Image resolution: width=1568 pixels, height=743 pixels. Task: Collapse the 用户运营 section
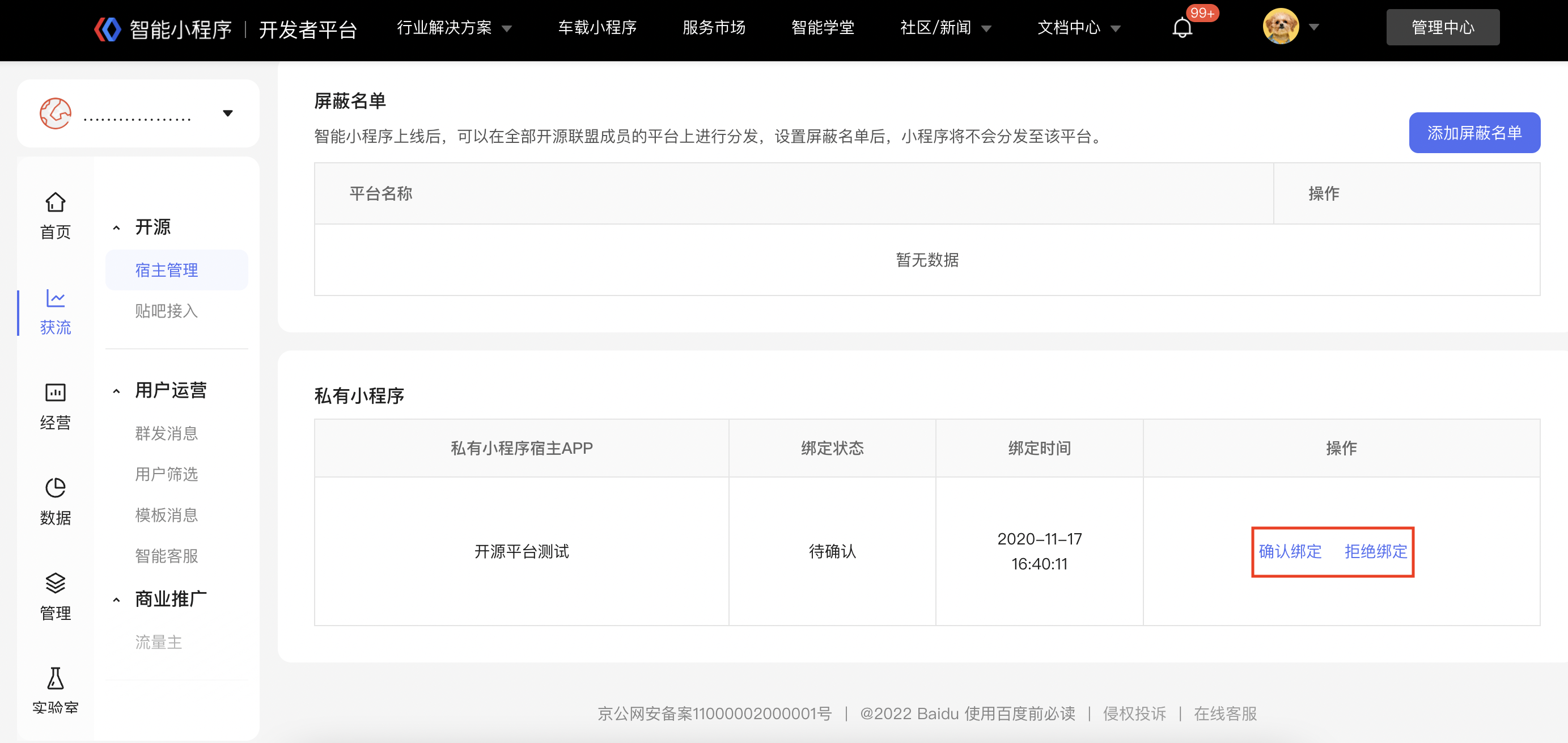(x=116, y=391)
